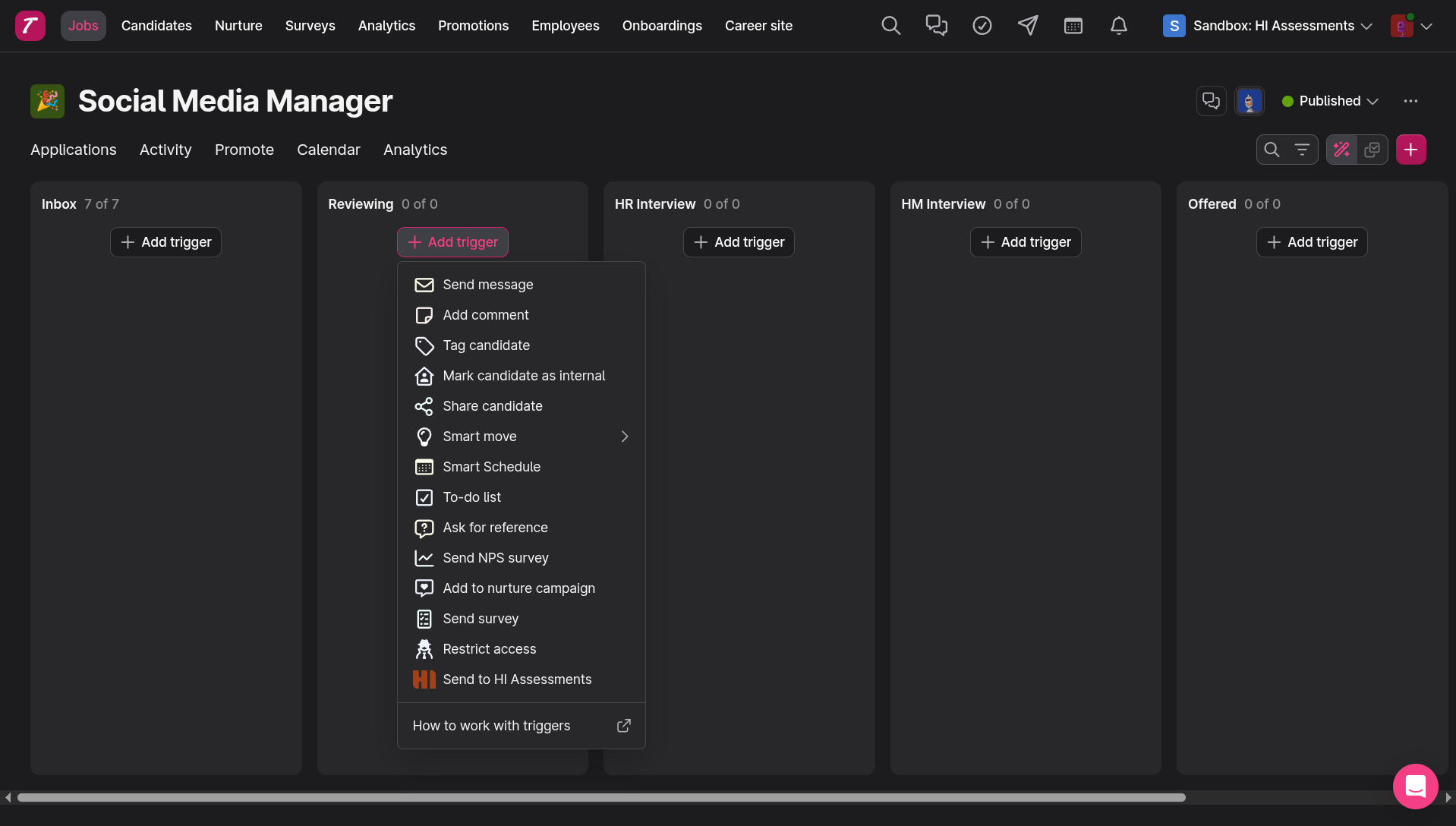Open job comments icon beside avatar
Image resolution: width=1456 pixels, height=826 pixels.
1211,101
